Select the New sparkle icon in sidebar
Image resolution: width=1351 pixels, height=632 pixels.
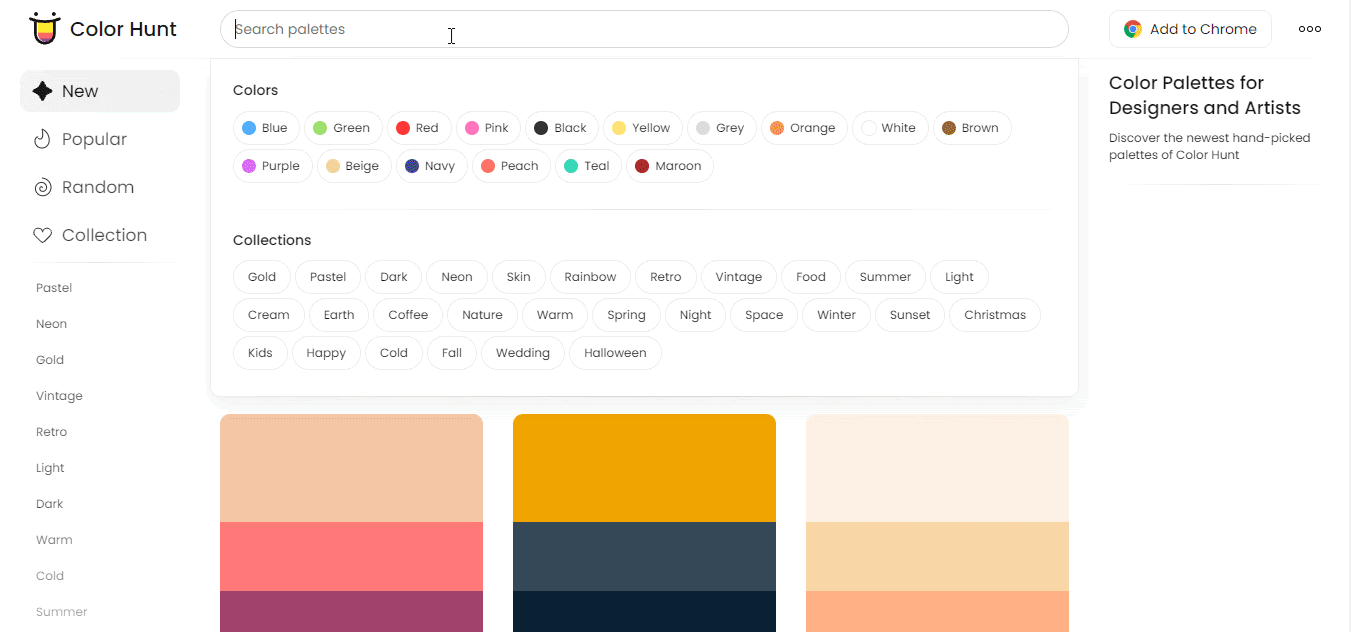tap(42, 91)
